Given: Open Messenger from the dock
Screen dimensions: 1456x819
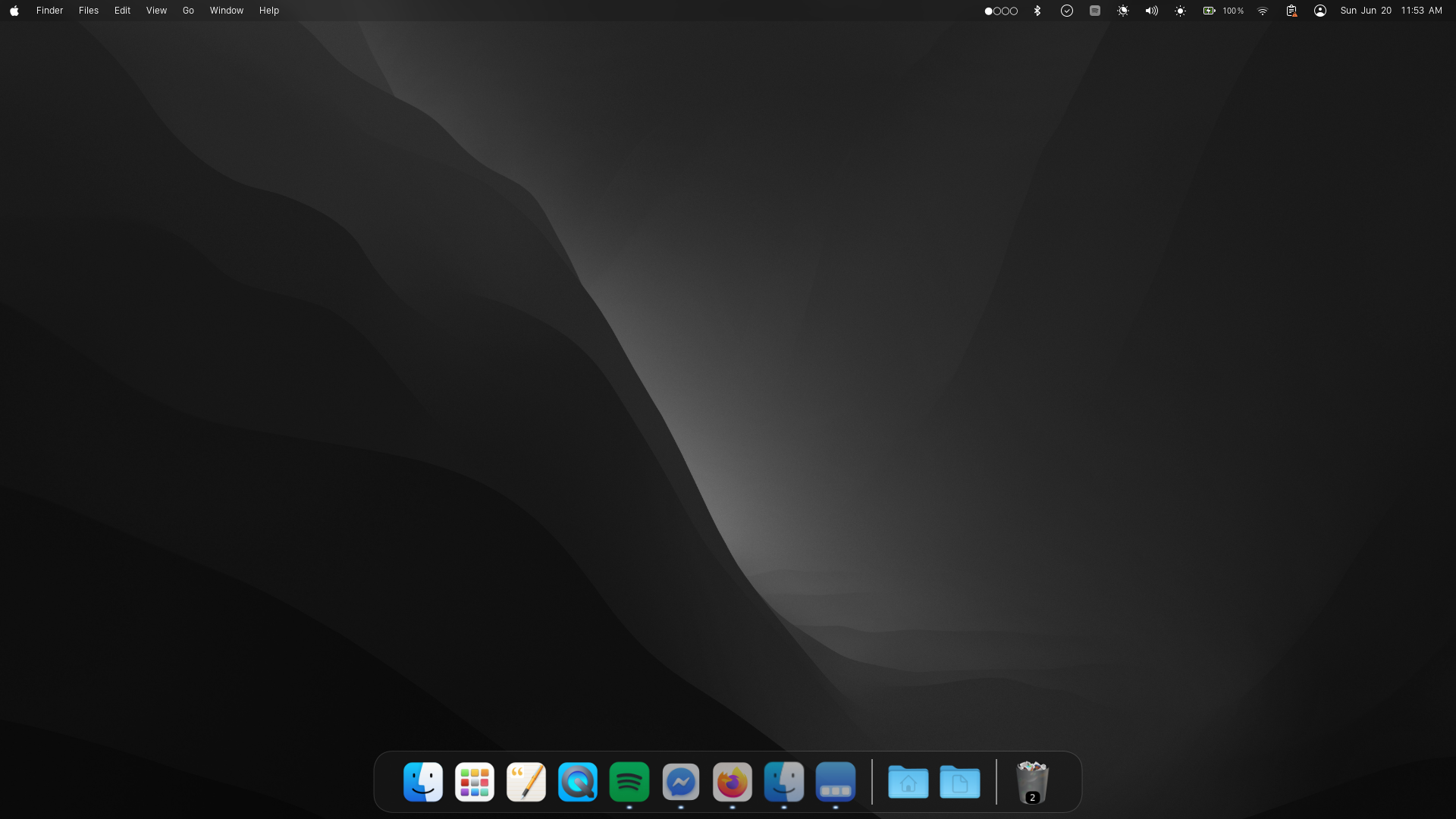Looking at the screenshot, I should click(681, 782).
